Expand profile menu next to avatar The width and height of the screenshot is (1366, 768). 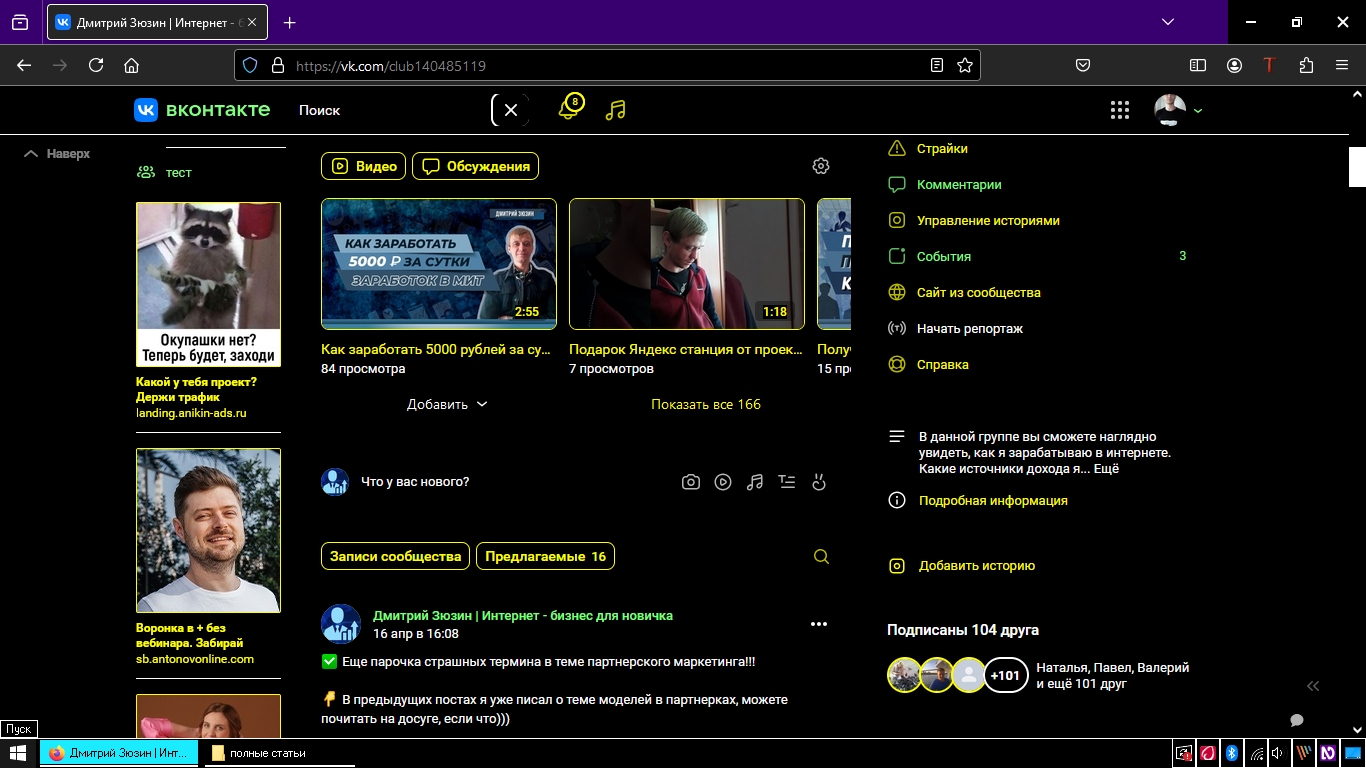click(1198, 111)
